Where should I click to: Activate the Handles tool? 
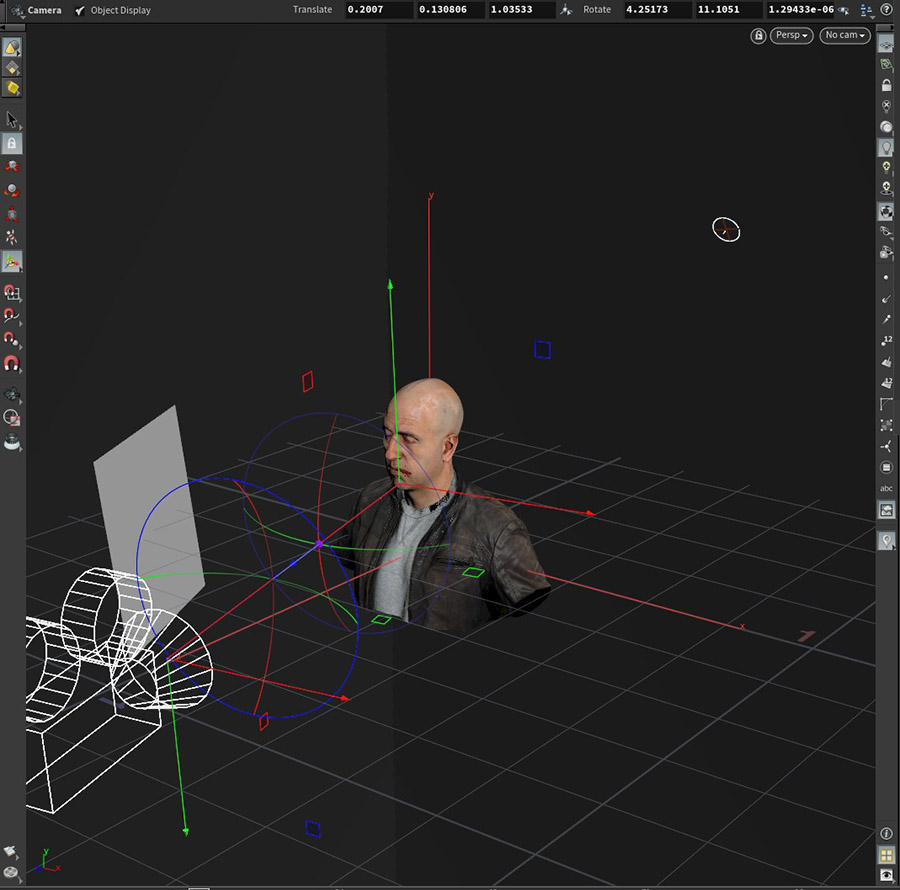tap(11, 262)
